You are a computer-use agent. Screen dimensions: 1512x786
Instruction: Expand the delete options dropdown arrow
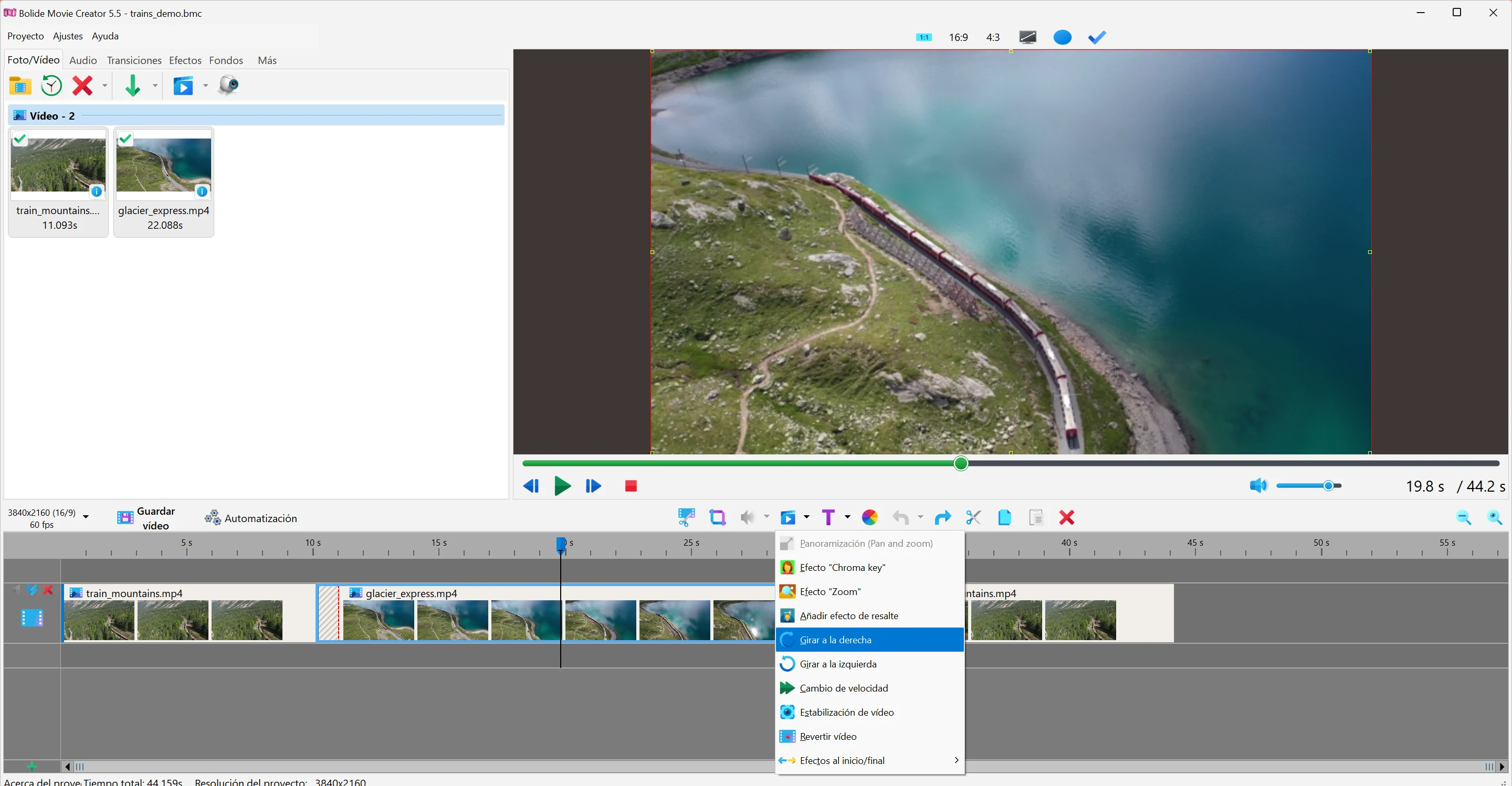(x=105, y=86)
